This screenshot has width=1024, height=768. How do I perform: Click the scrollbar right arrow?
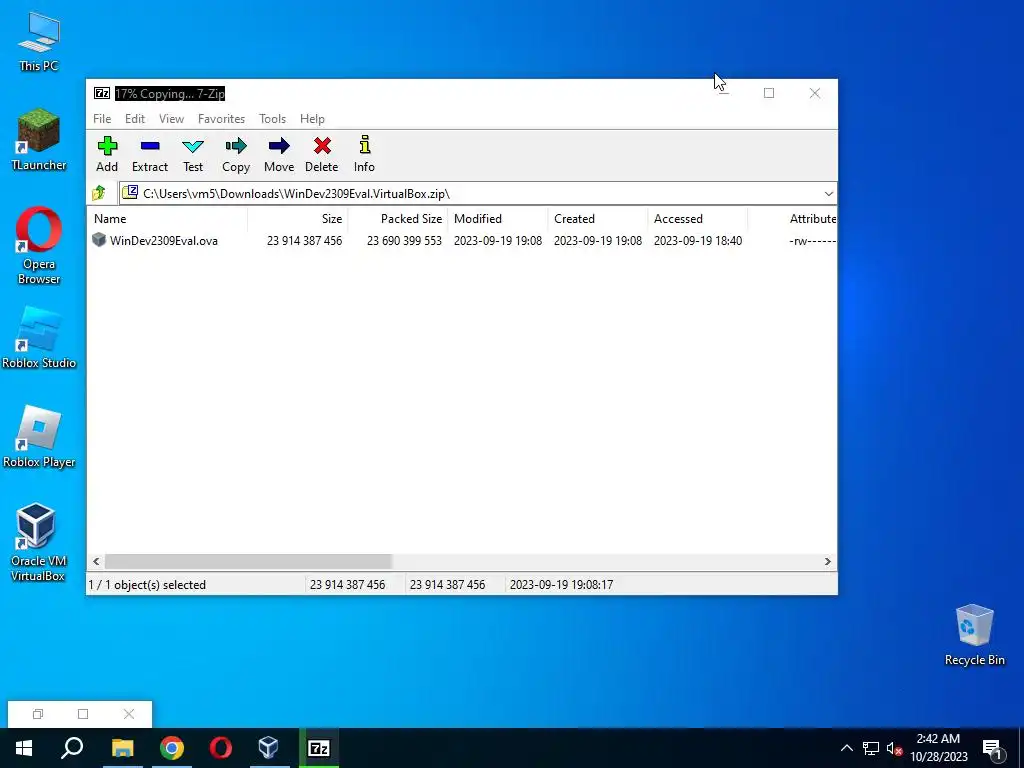pos(827,562)
